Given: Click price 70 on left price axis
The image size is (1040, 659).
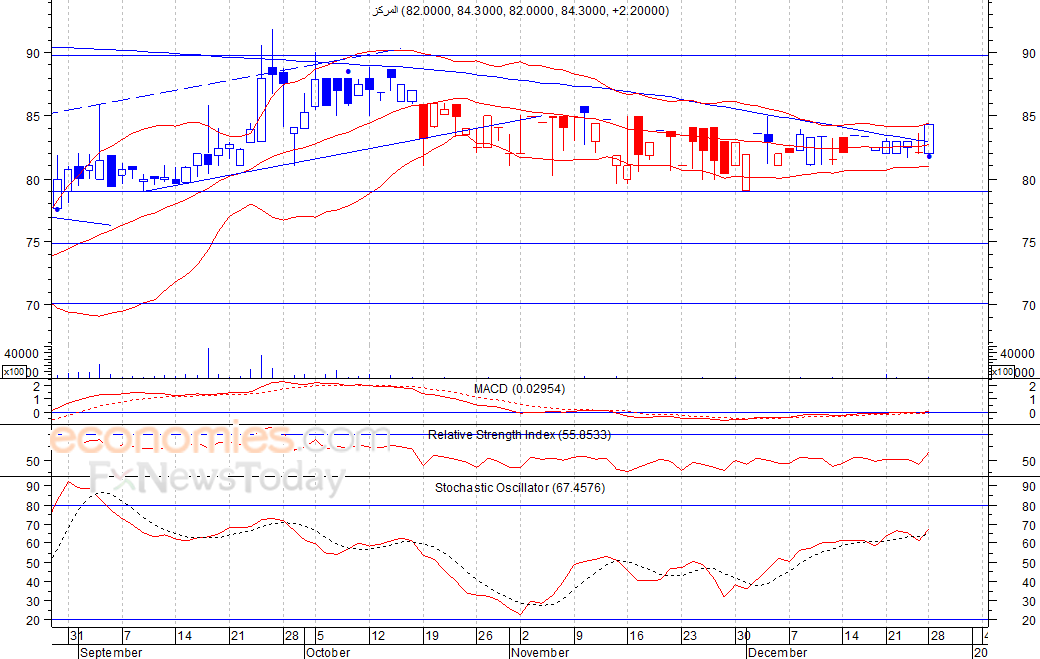Looking at the screenshot, I should (x=33, y=306).
